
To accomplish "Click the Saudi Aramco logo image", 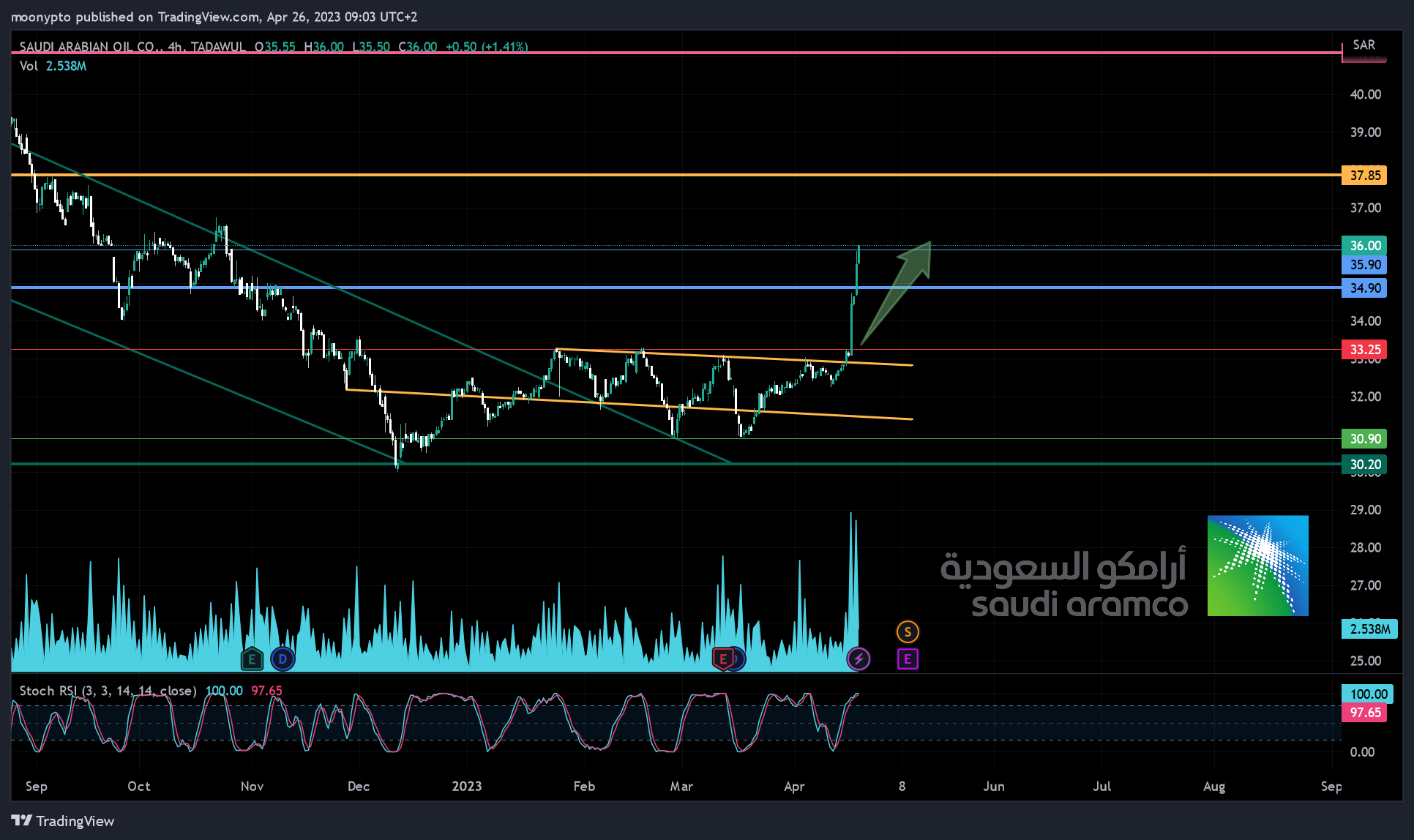I will 1257,566.
